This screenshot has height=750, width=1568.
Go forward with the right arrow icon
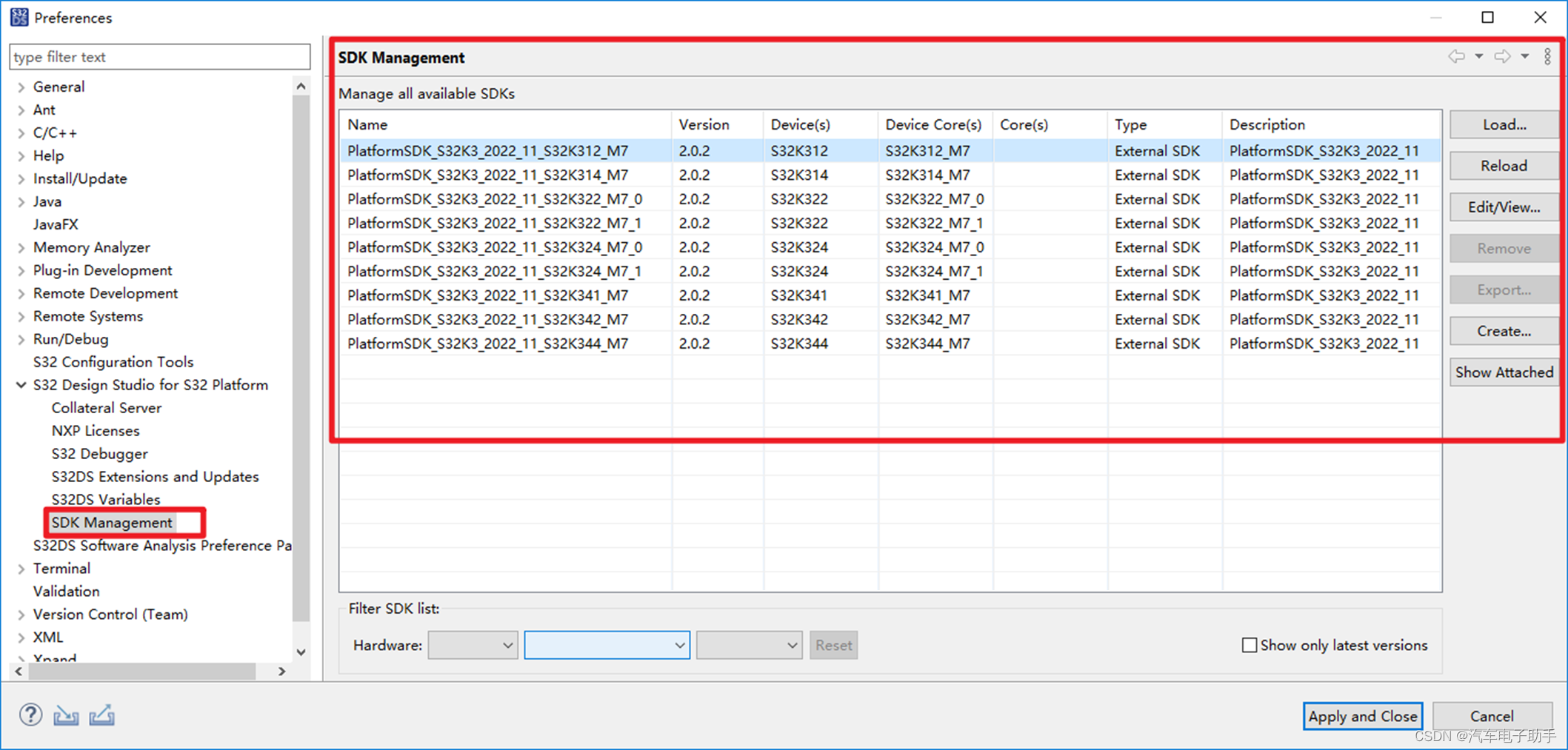1502,56
